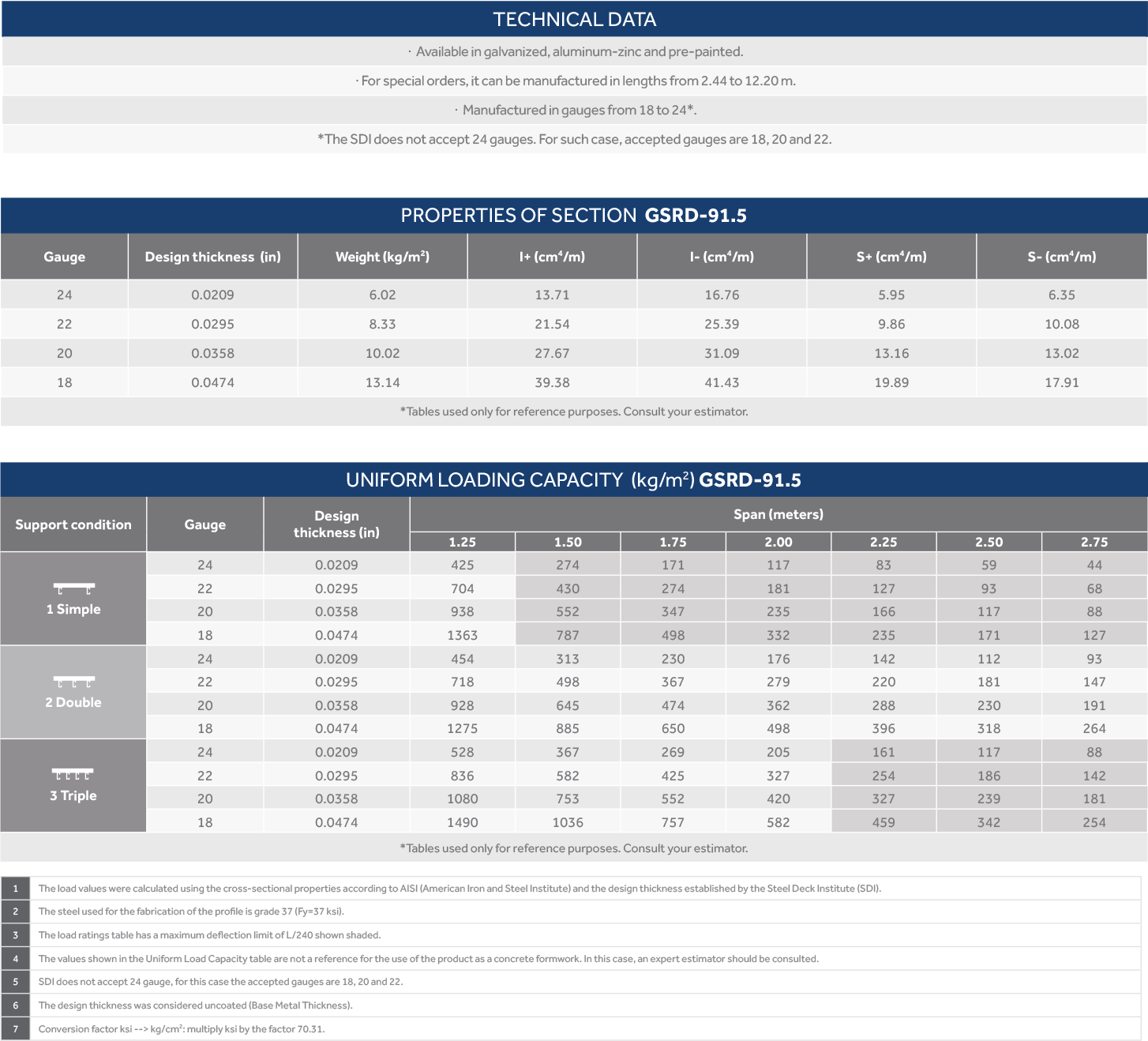Select footnote number 3 box
Screen dimensions: 1148x1041
[x=15, y=935]
